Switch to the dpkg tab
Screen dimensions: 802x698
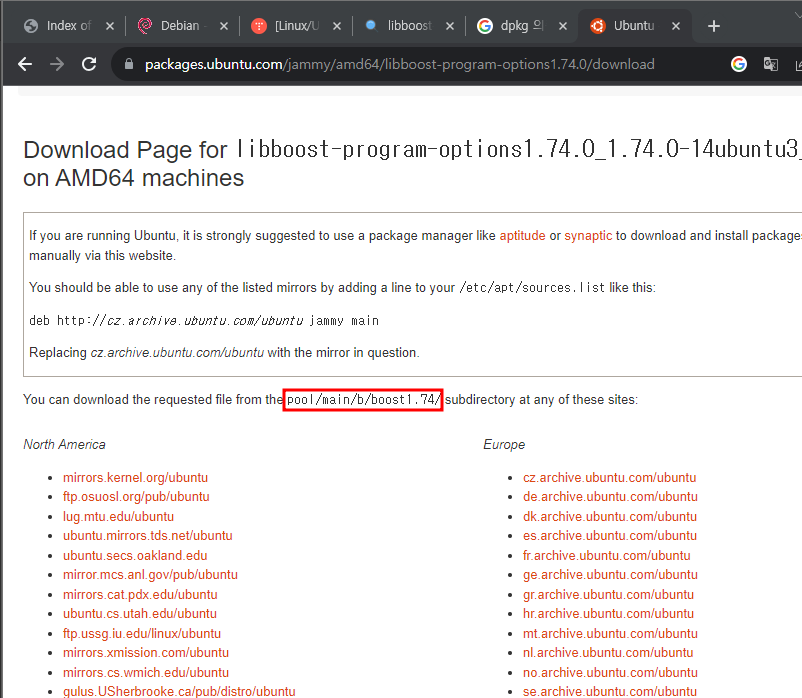pos(519,26)
